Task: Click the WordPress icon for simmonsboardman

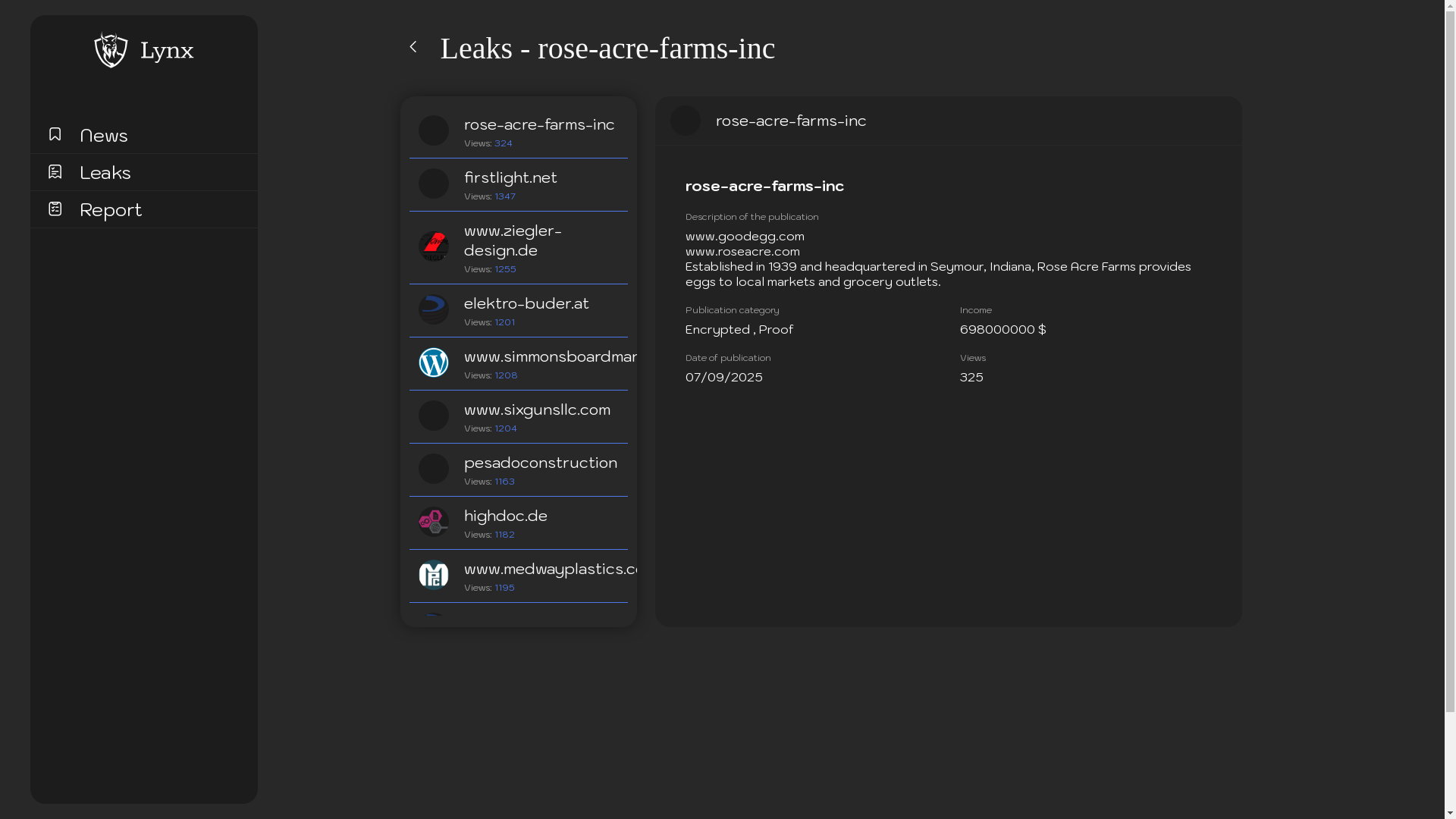Action: pos(434,362)
